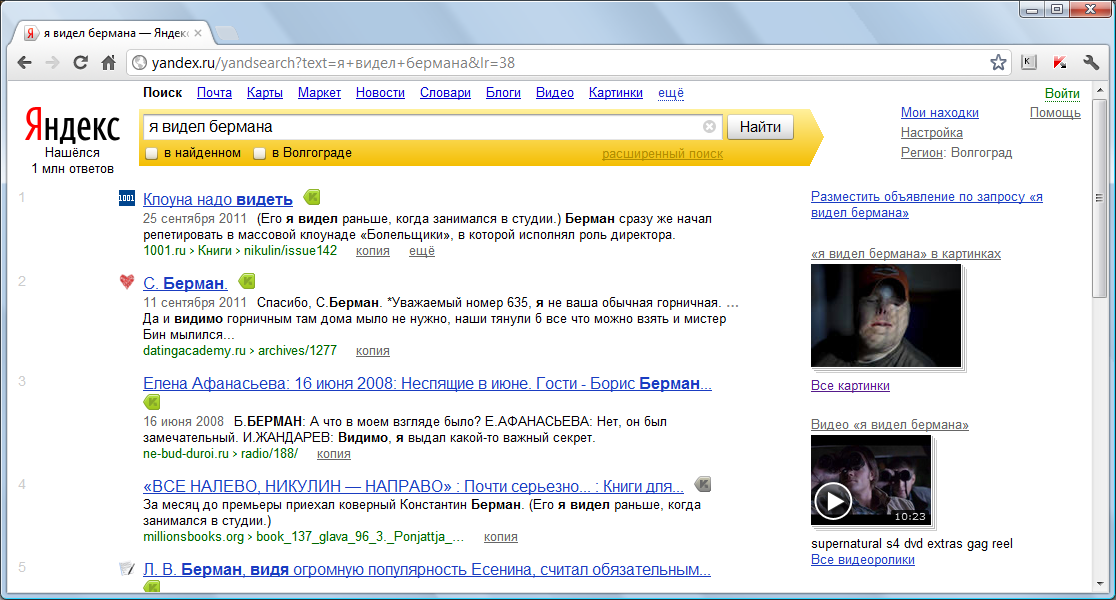
Task: Go forward to the next page
Action: (52, 63)
